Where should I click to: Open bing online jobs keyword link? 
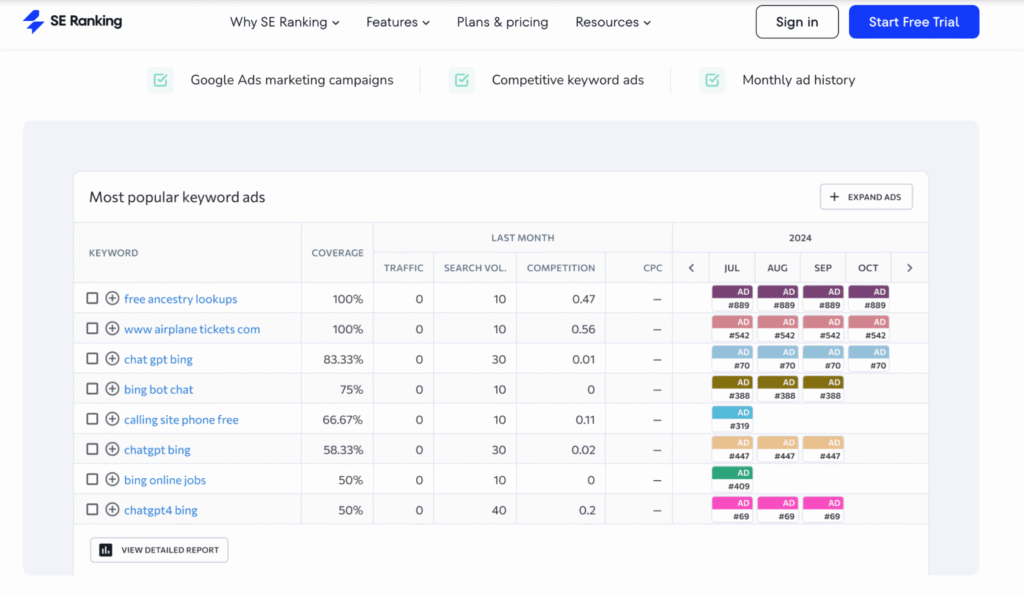tap(165, 480)
